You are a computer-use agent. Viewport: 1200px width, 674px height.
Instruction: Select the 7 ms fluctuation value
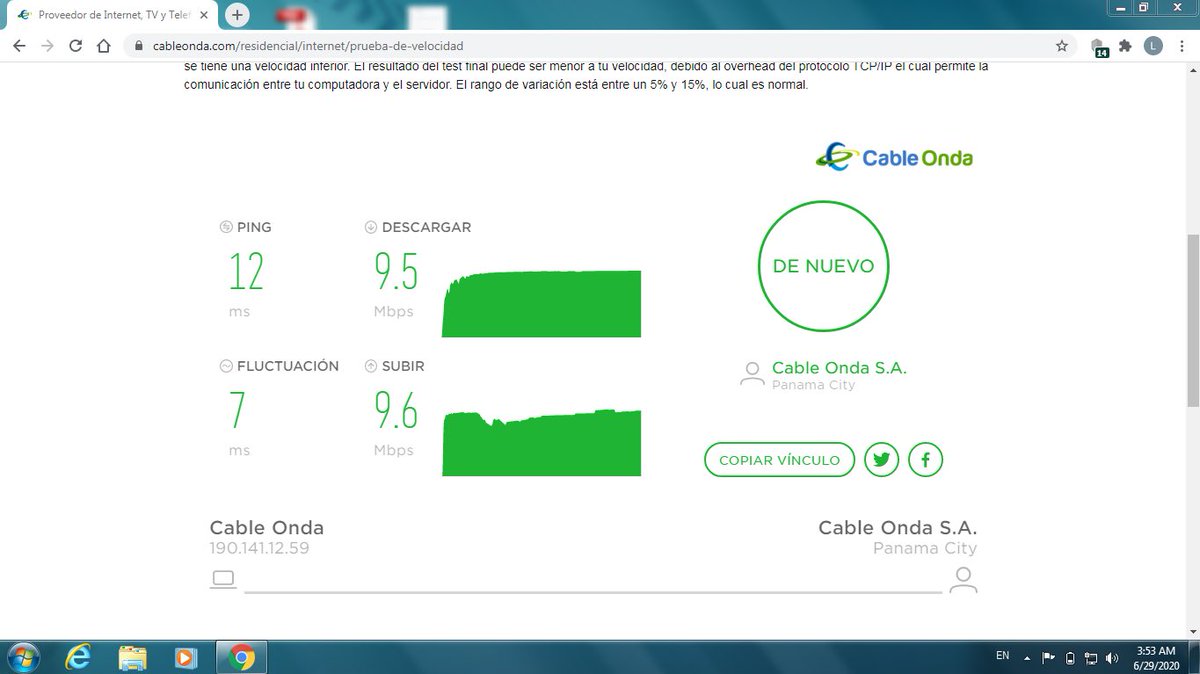[237, 411]
